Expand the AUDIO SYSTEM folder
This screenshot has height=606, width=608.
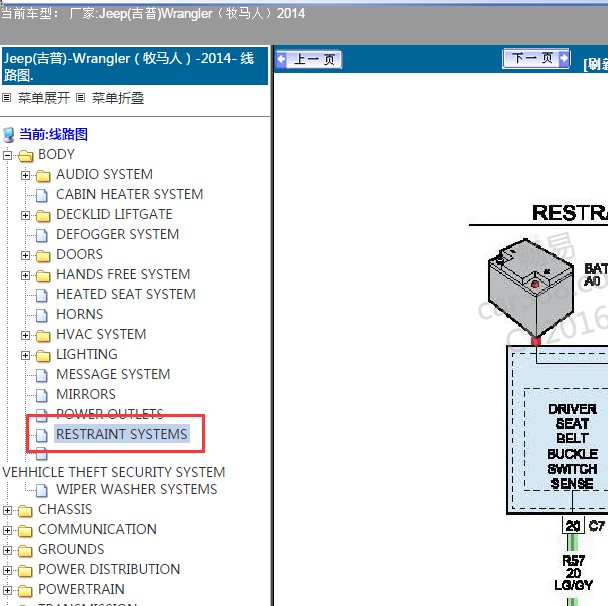pos(25,176)
